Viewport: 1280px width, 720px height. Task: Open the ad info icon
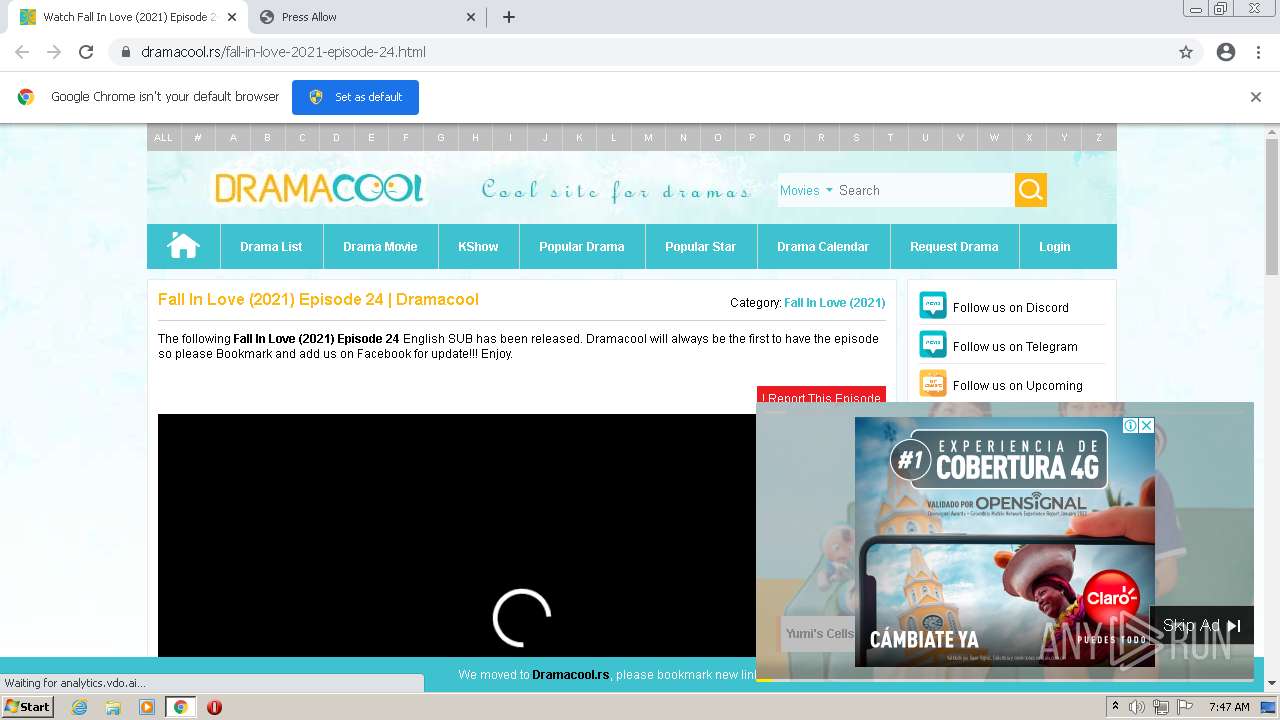click(x=1130, y=426)
